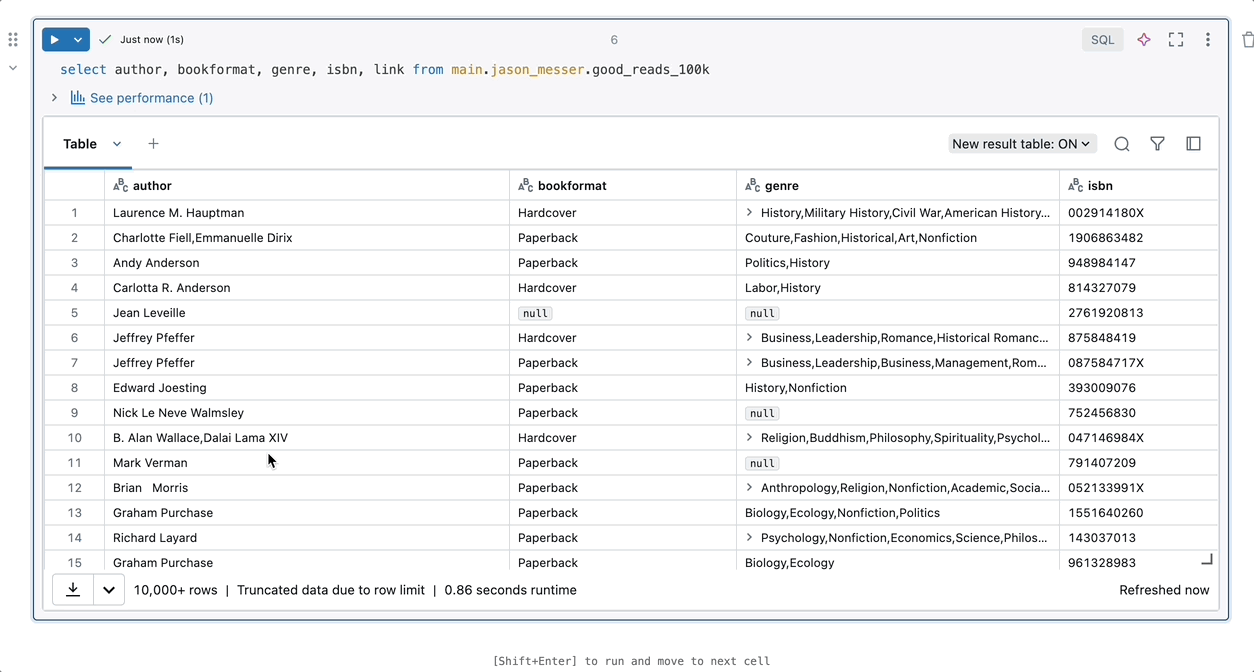Expand the See performance section

pos(55,98)
